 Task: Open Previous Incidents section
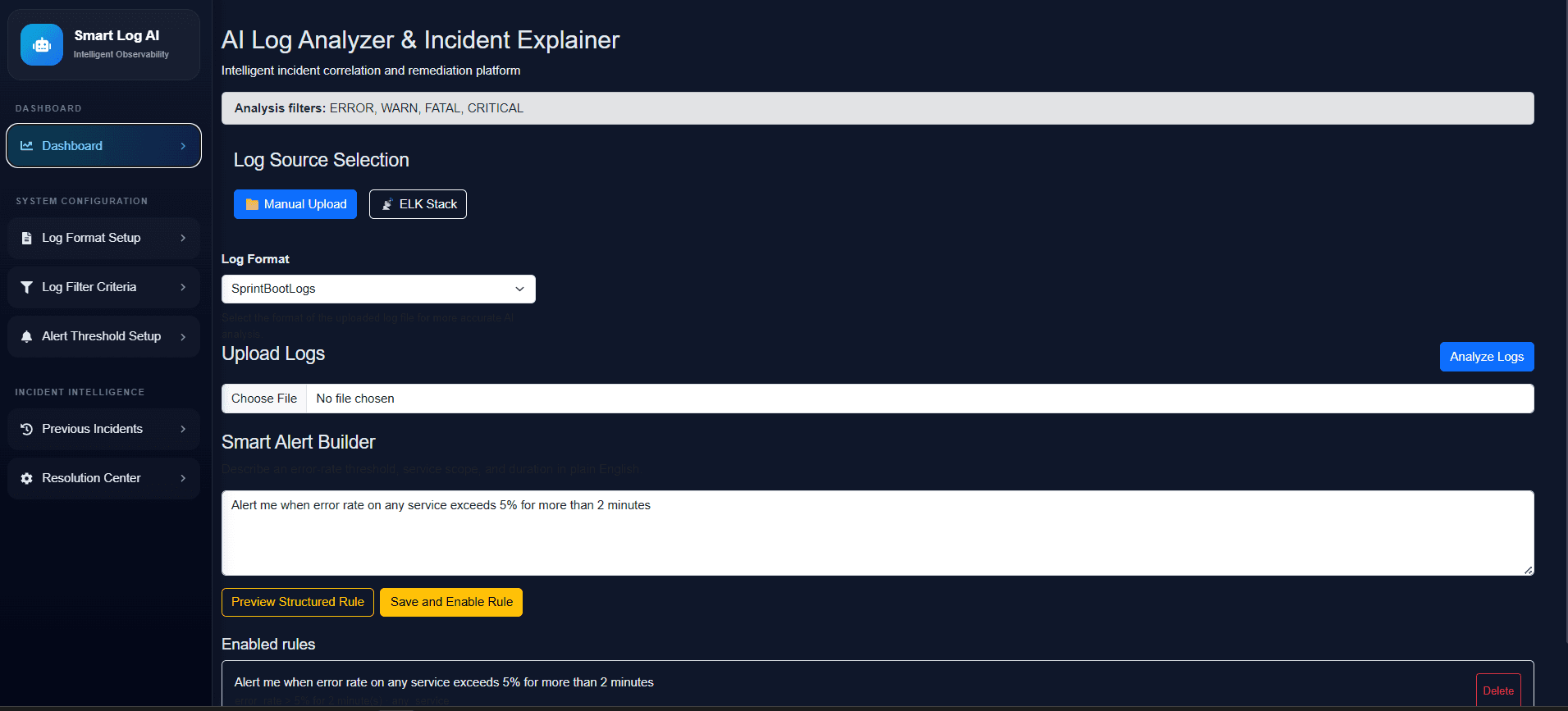(103, 429)
